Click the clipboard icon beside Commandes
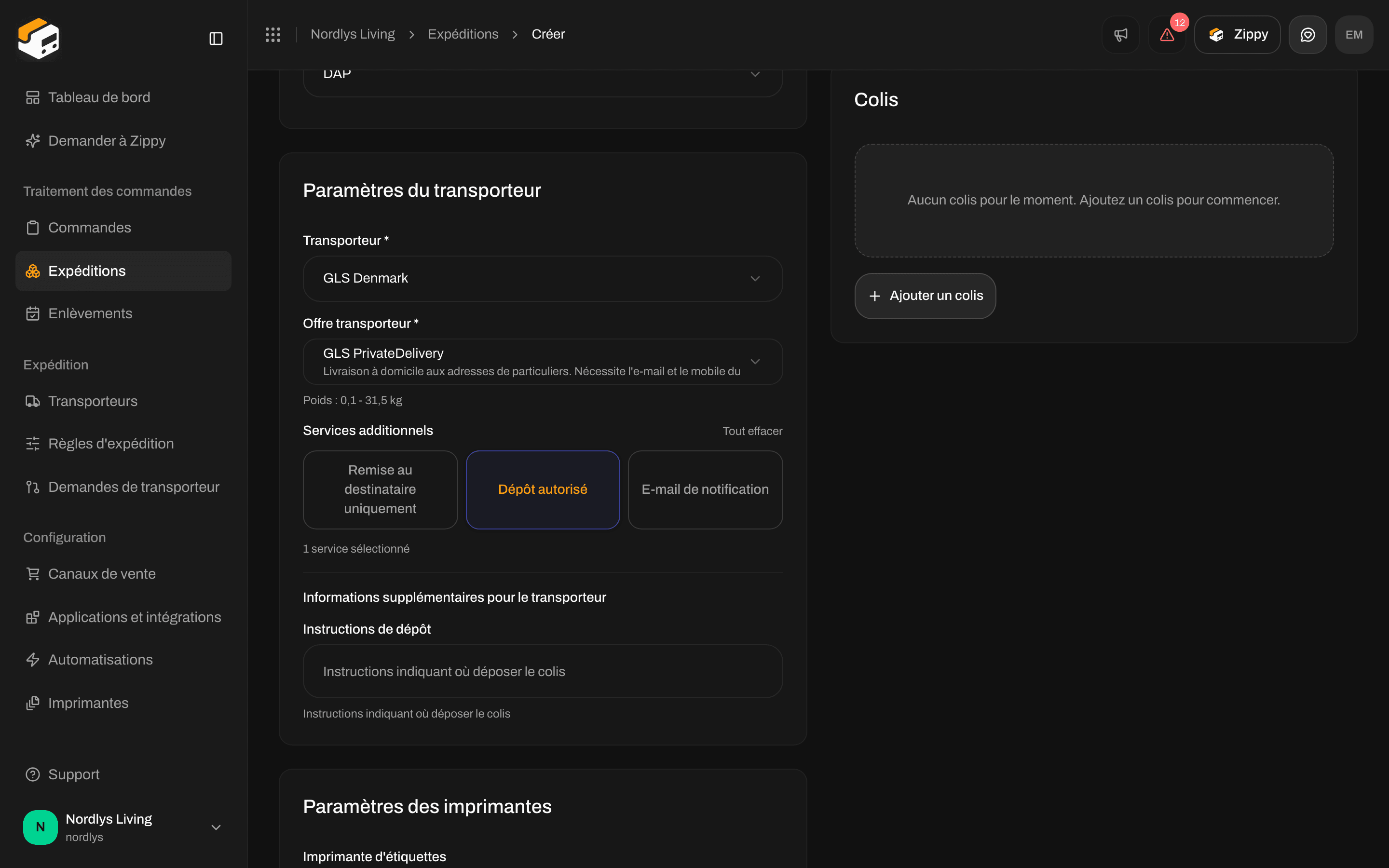Screen dimensions: 1389x868 [x=33, y=228]
